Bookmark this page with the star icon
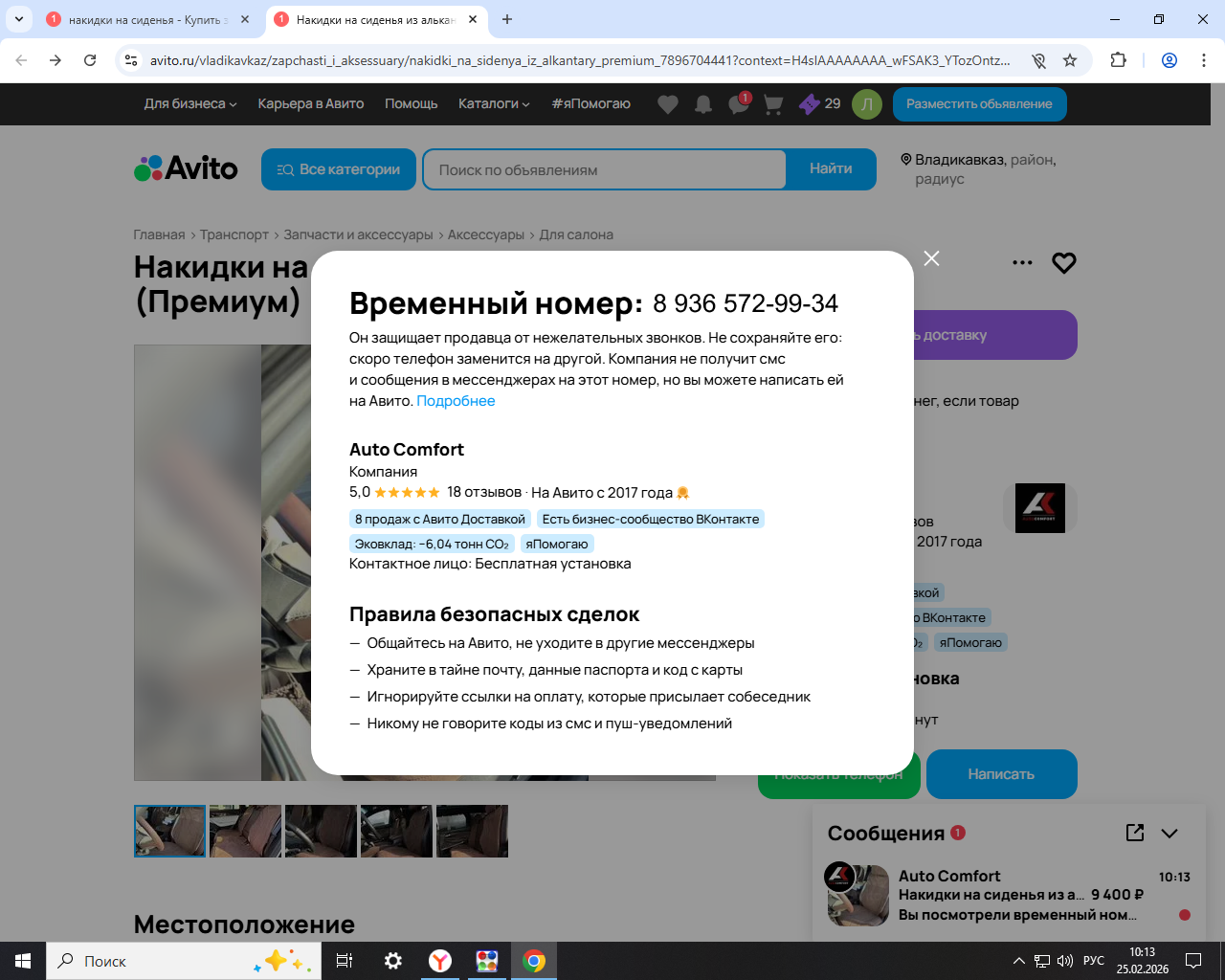 pyautogui.click(x=1070, y=60)
